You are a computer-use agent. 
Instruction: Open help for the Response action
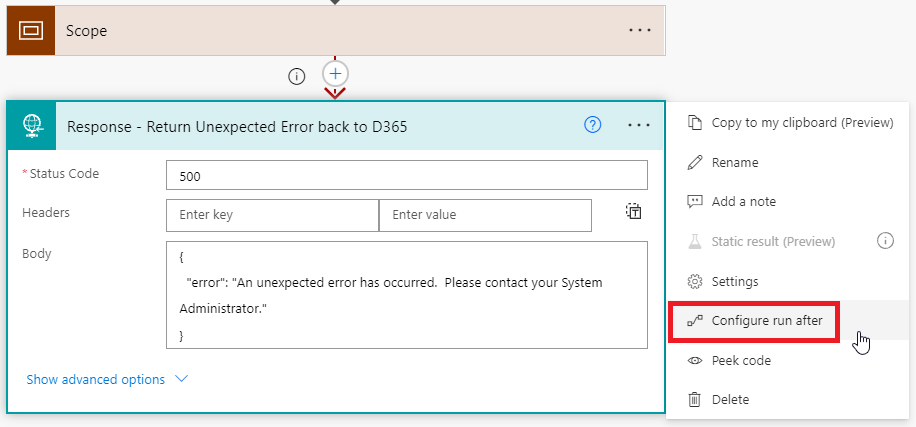[593, 125]
